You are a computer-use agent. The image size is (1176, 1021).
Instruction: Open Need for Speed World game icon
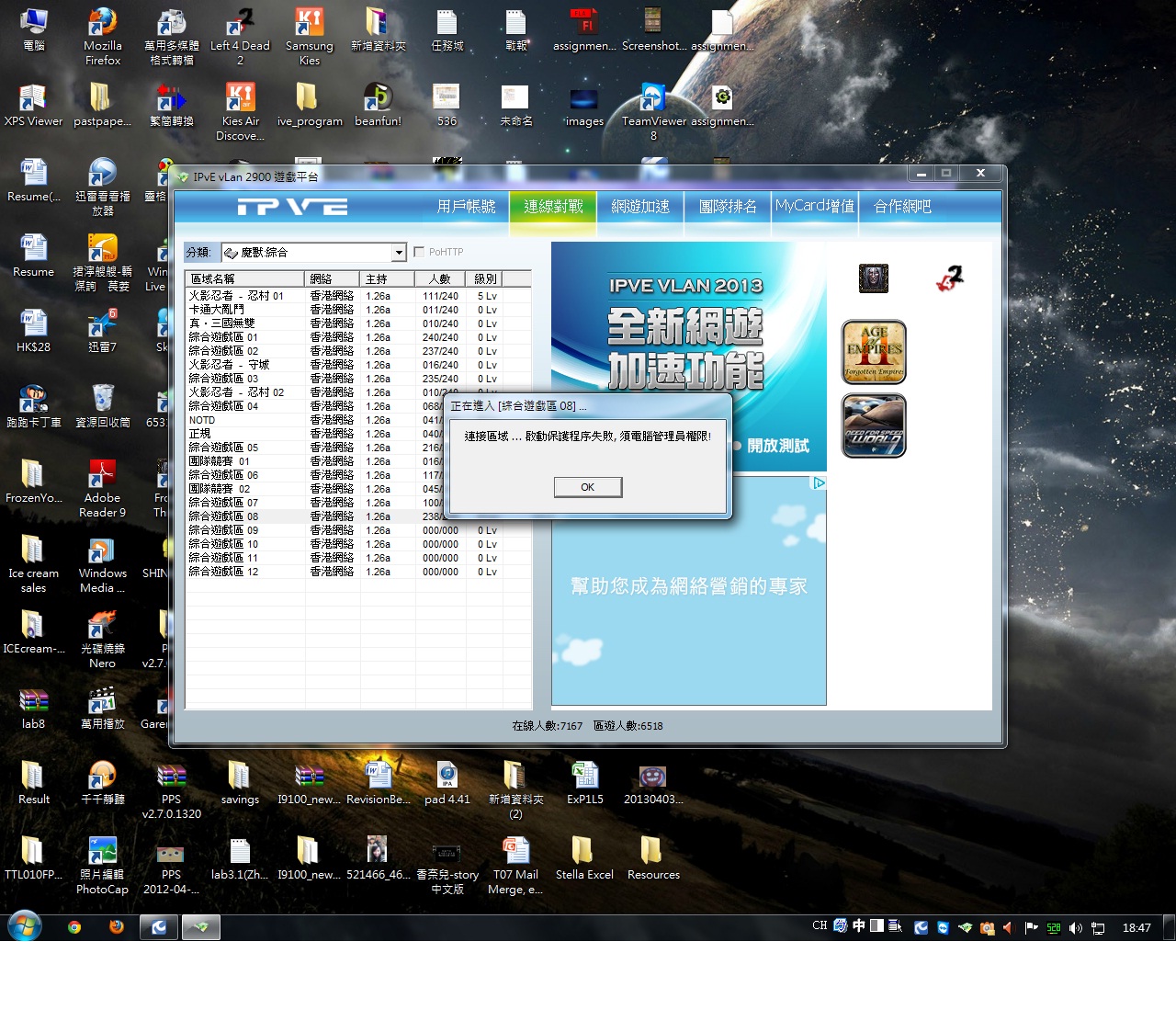(x=874, y=425)
